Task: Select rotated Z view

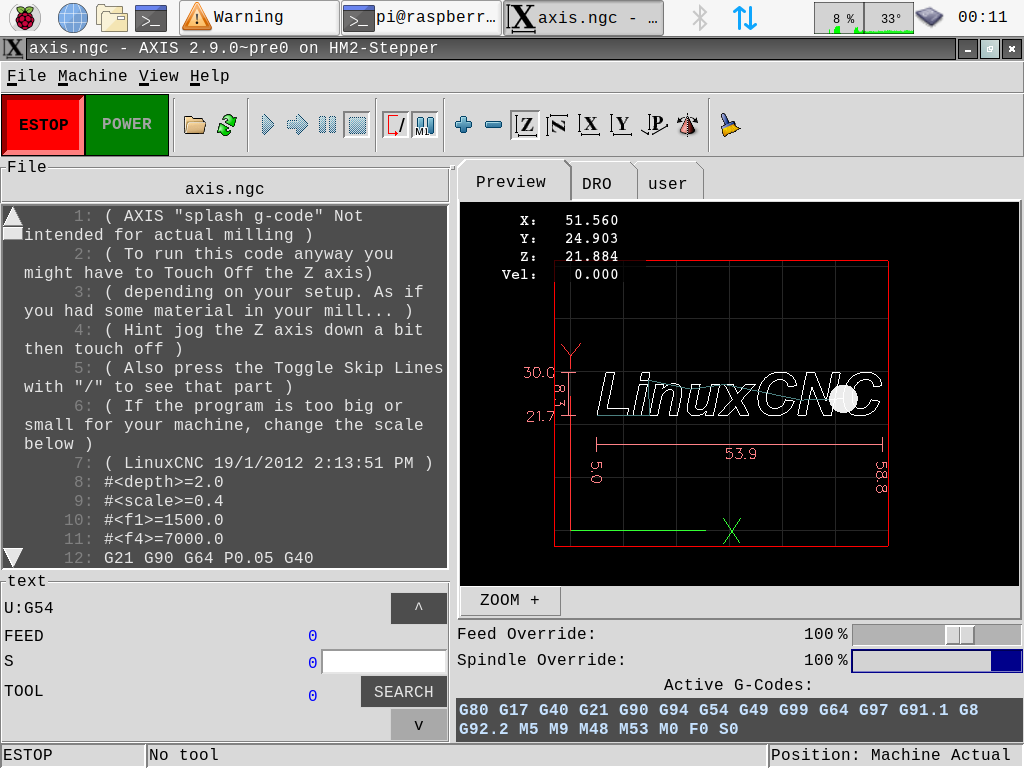Action: (557, 125)
